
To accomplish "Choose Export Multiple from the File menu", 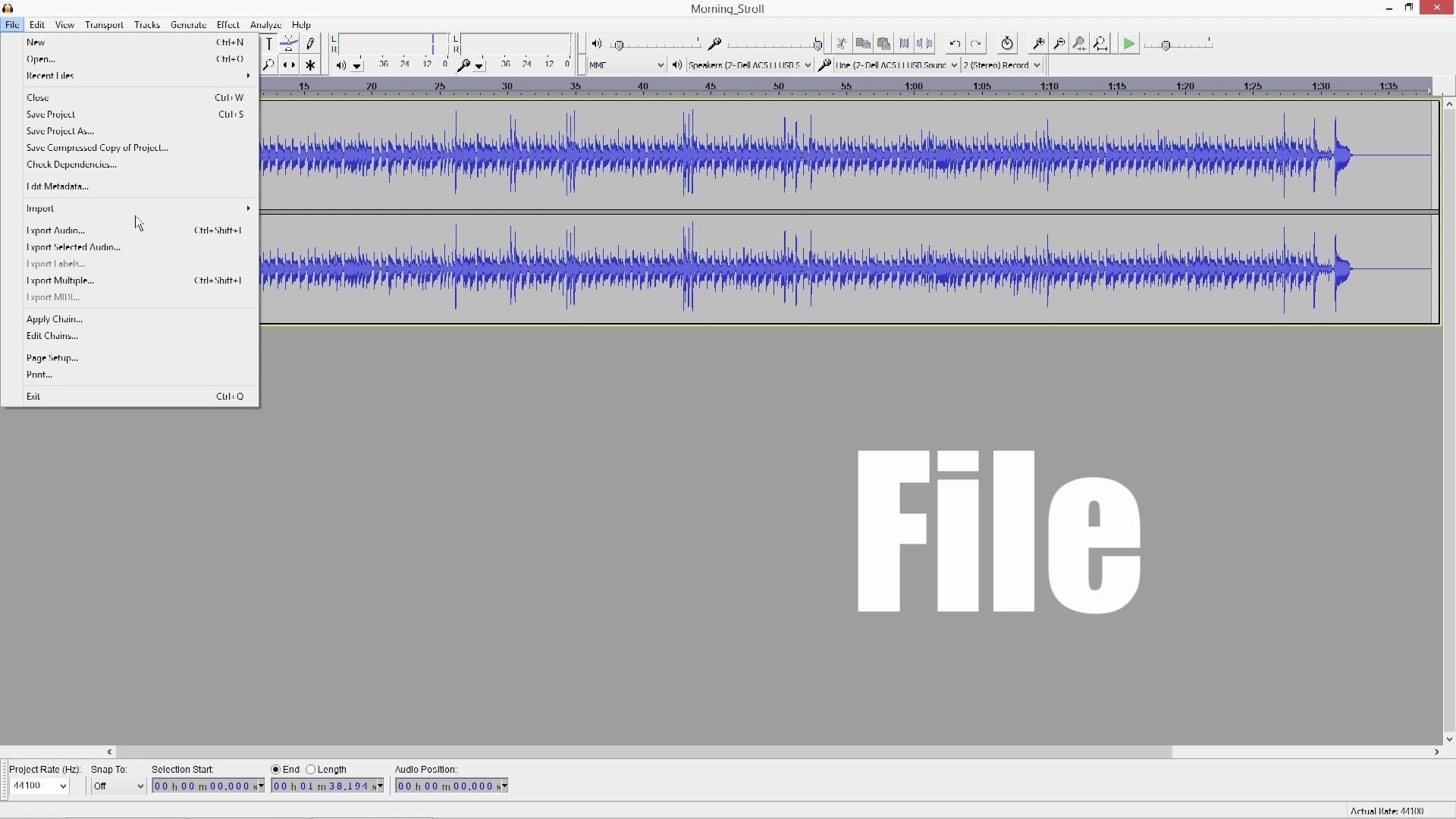I will tap(61, 280).
